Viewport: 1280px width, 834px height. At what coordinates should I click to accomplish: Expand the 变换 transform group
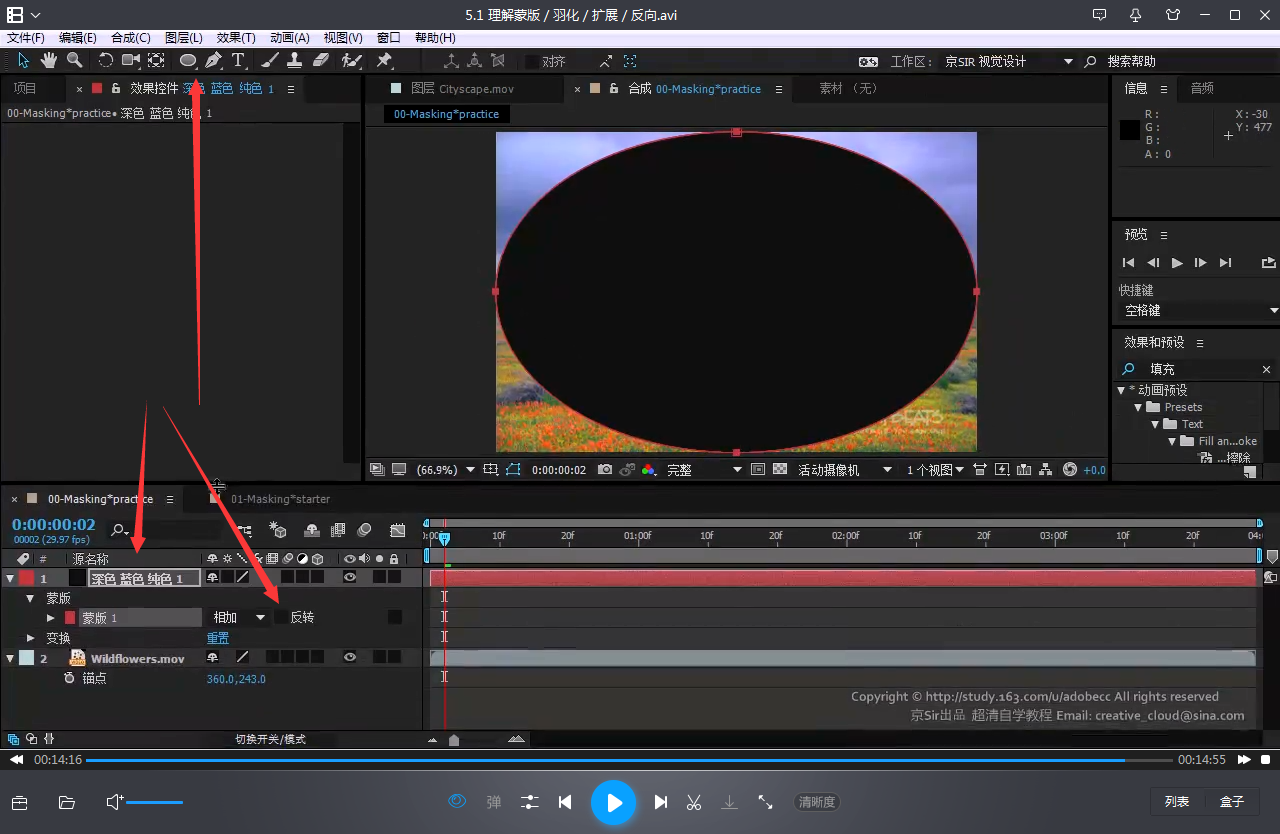(31, 638)
